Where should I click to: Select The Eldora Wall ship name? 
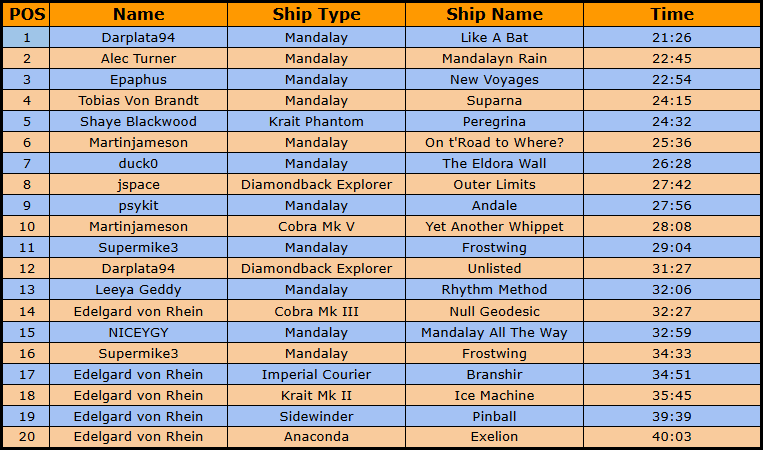(x=494, y=163)
